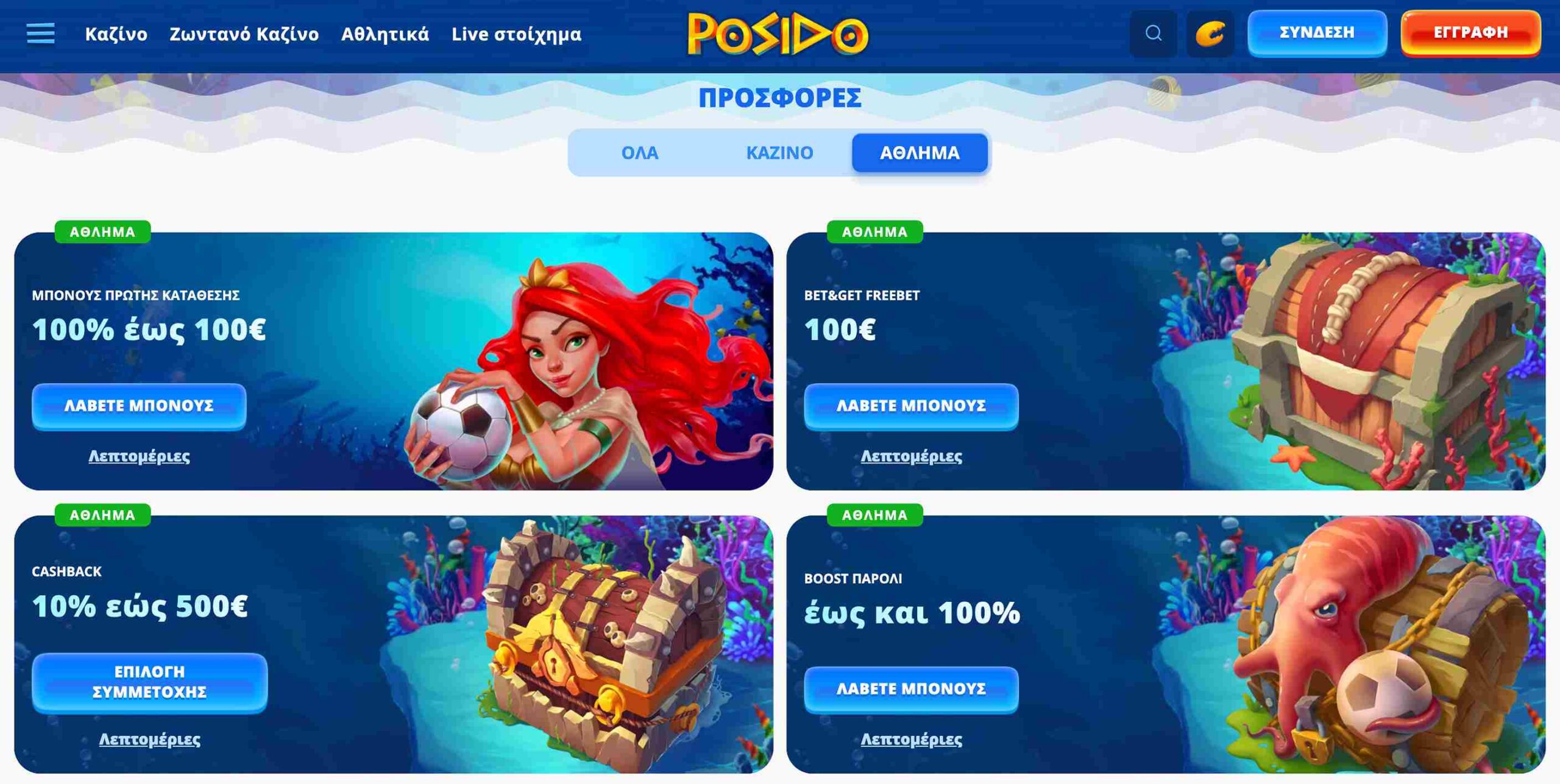The height and width of the screenshot is (784, 1560).
Task: Open Καζίνο in top navigation
Action: tap(116, 34)
